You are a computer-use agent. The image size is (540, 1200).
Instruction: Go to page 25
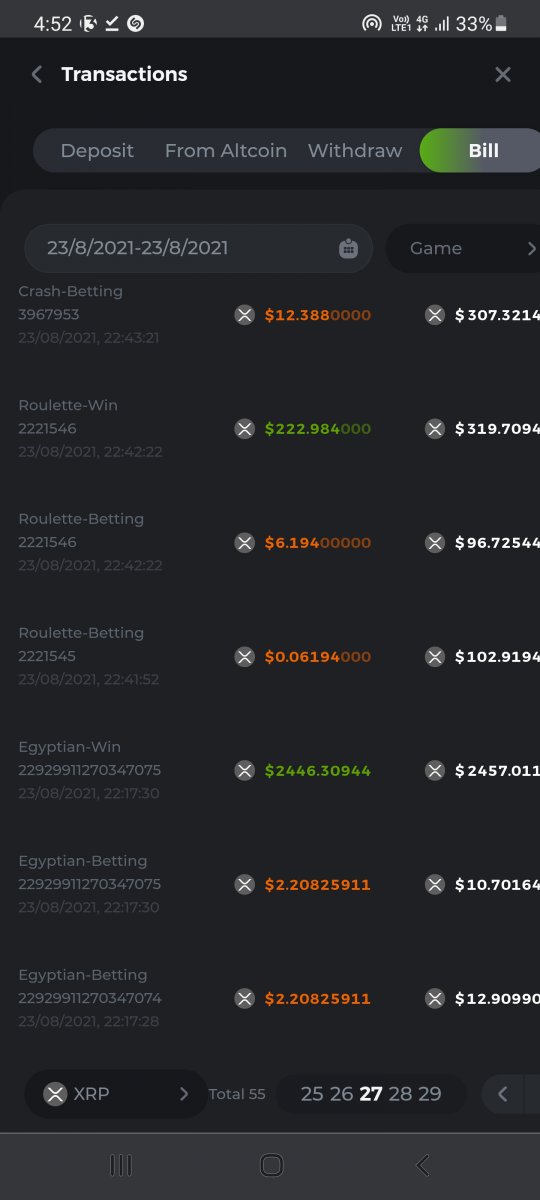click(312, 1094)
